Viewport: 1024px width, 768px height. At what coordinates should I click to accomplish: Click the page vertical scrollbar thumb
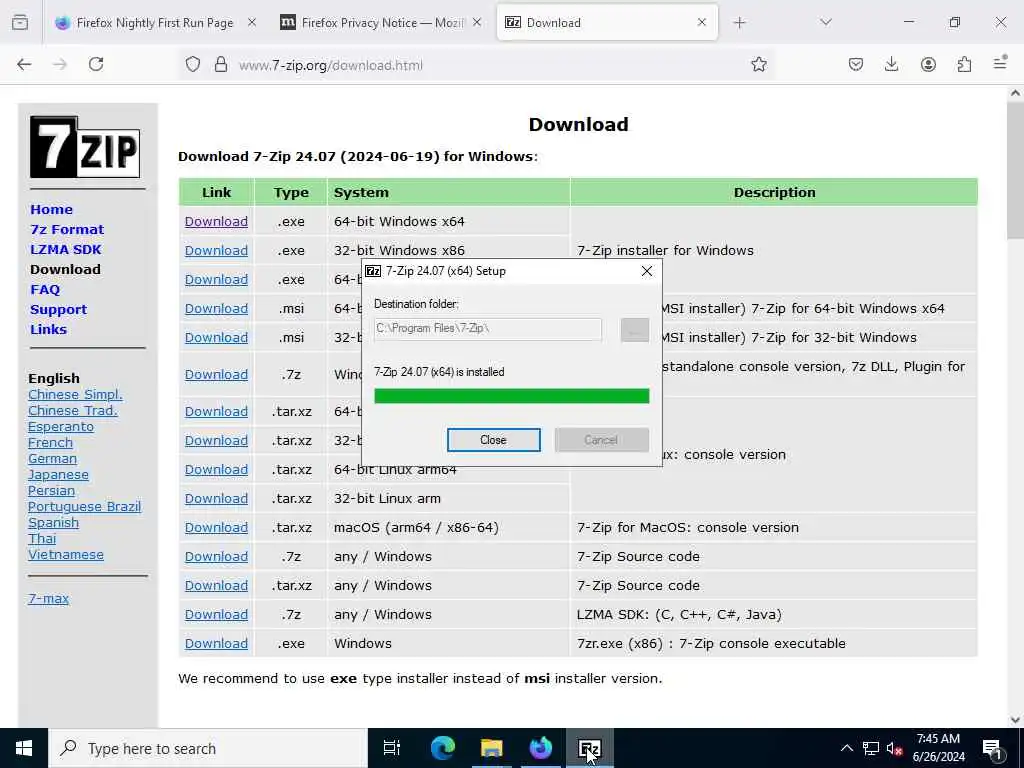click(1015, 170)
